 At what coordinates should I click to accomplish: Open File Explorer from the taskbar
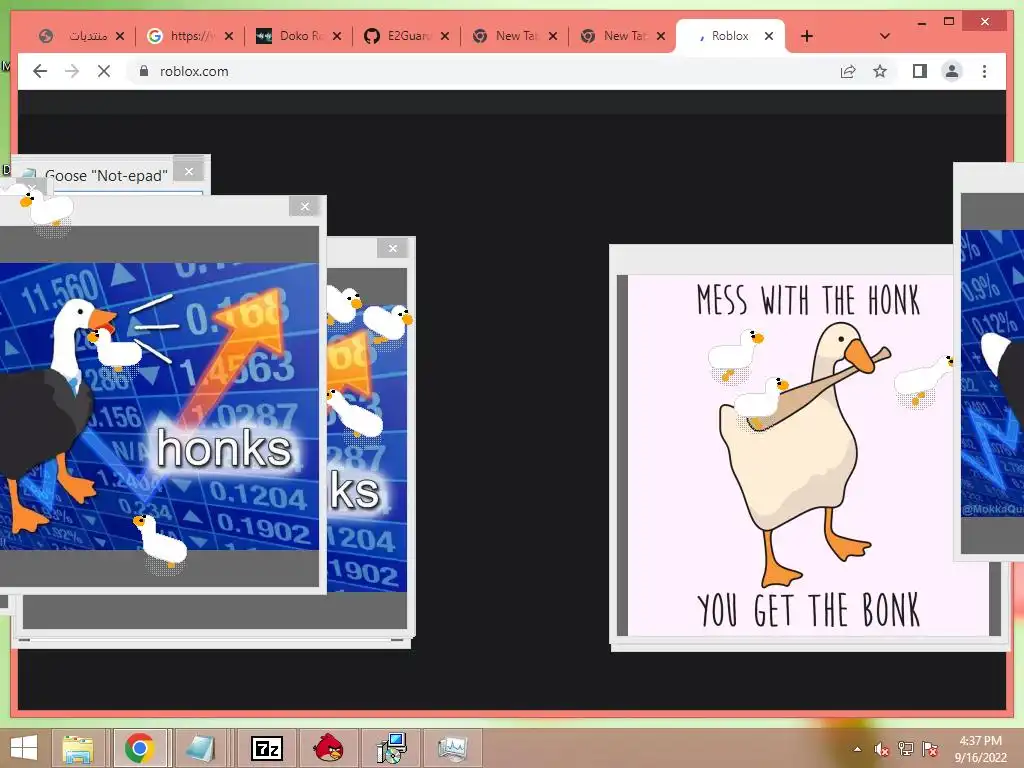pyautogui.click(x=78, y=748)
